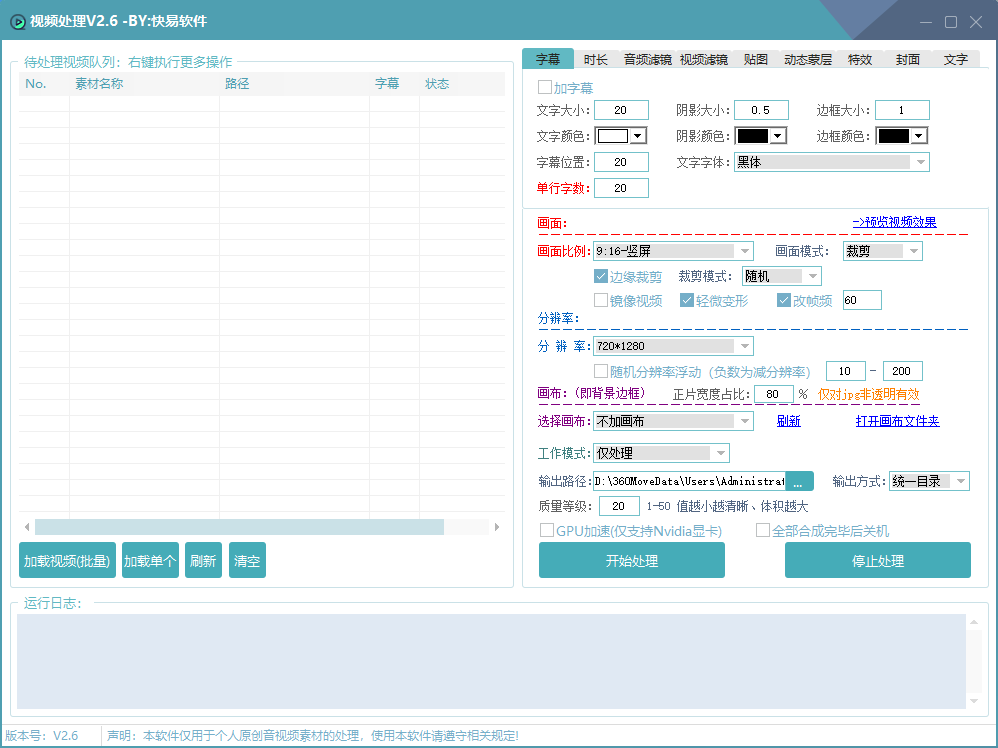Switch to the 封面 tab
998x748 pixels.
click(x=908, y=59)
